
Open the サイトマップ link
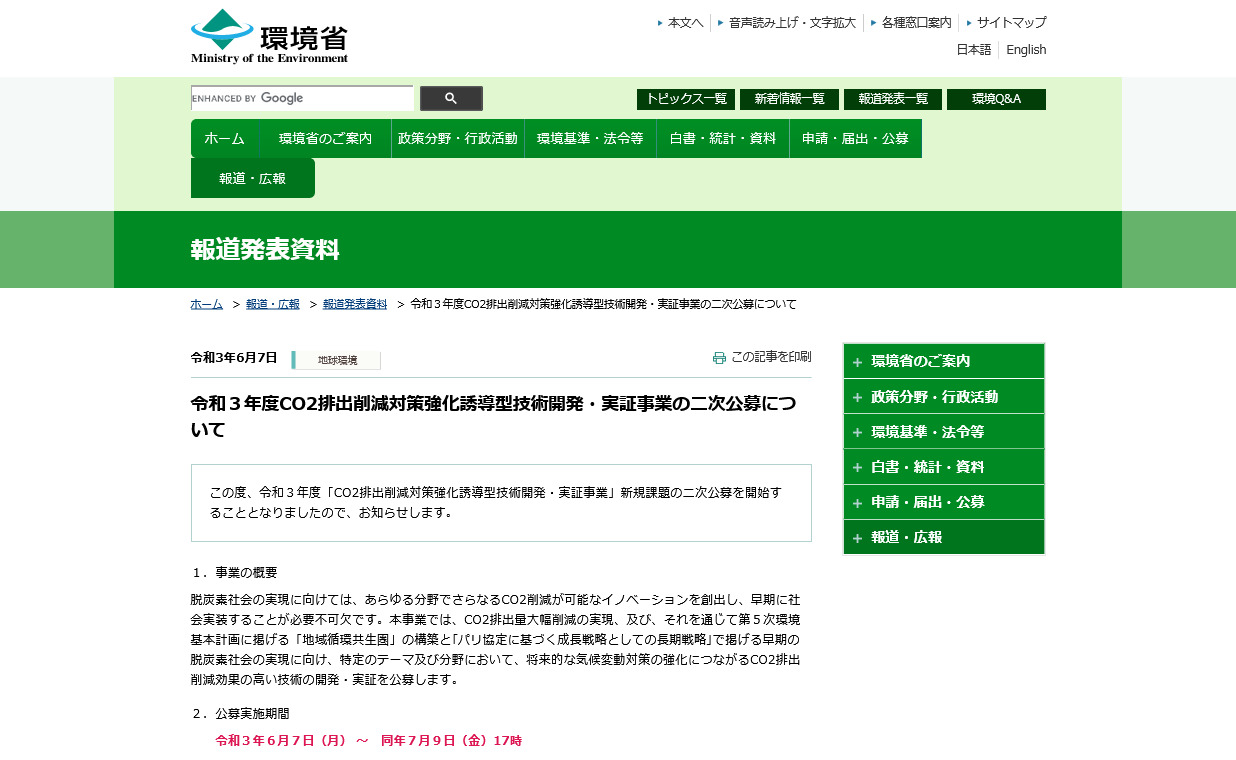1011,22
